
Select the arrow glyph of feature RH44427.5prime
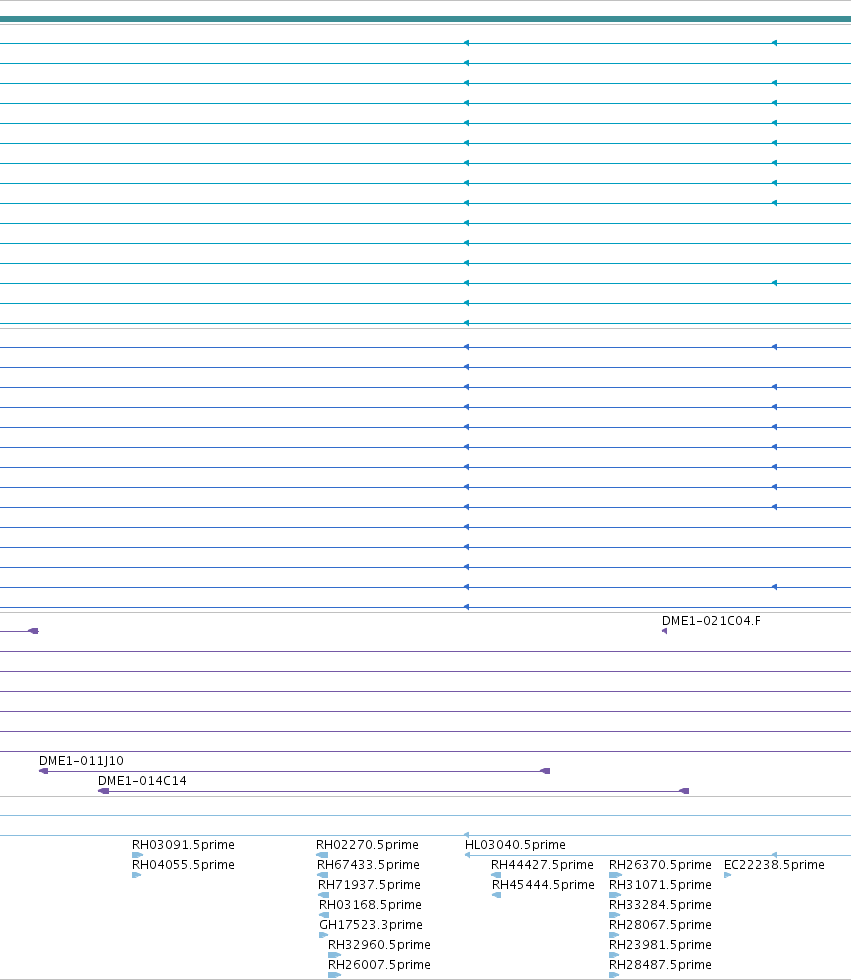(496, 875)
